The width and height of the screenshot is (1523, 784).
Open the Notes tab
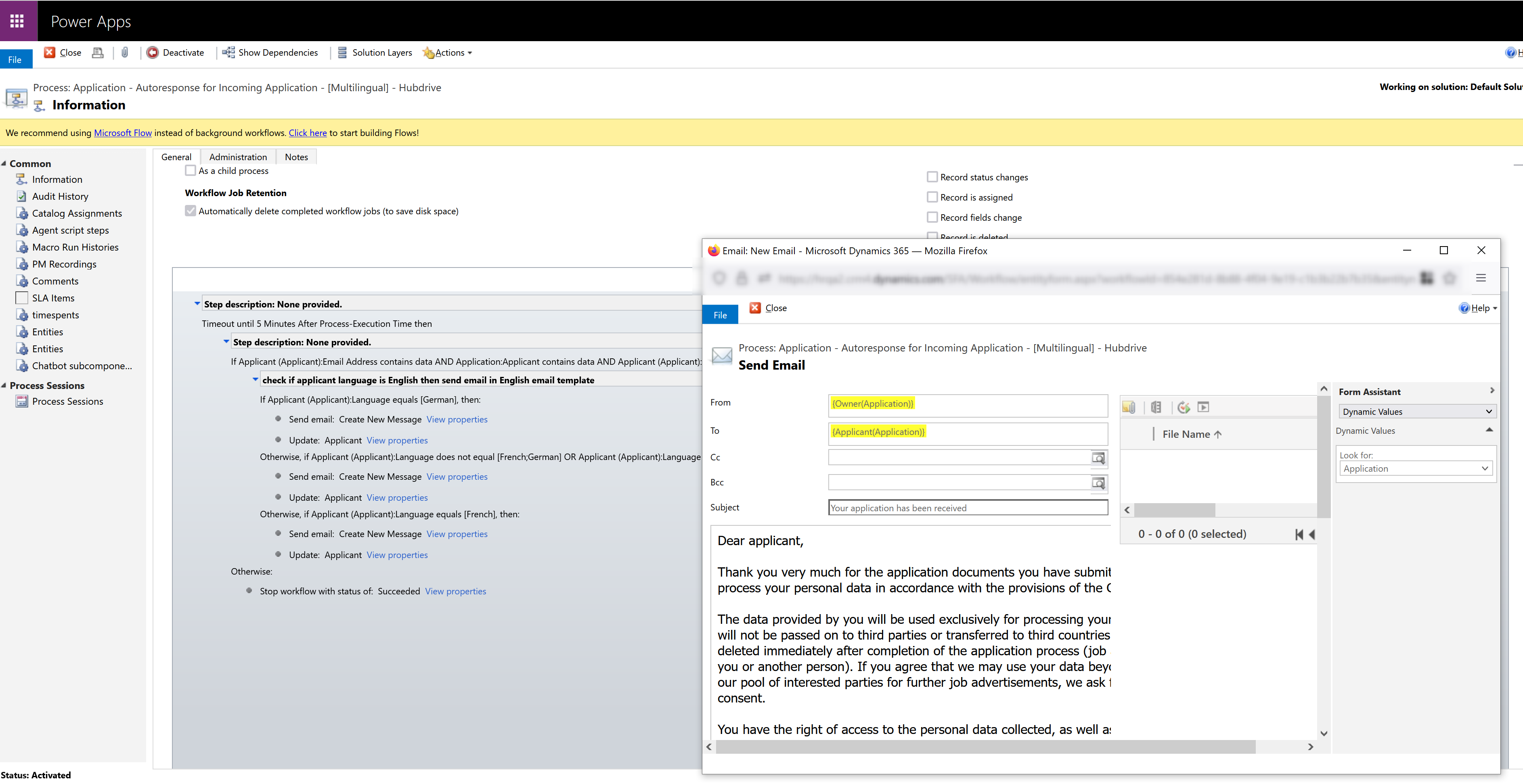point(296,157)
